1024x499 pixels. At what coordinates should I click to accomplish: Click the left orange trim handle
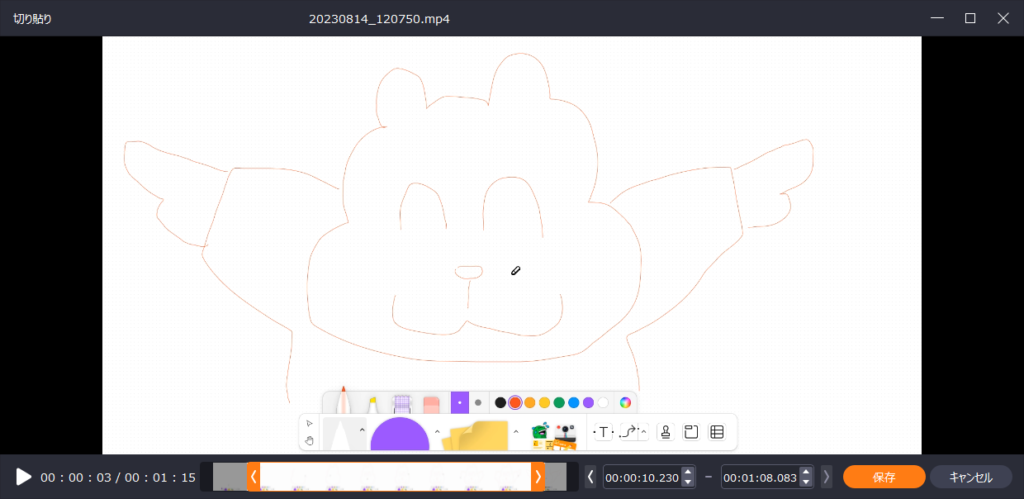[x=253, y=477]
